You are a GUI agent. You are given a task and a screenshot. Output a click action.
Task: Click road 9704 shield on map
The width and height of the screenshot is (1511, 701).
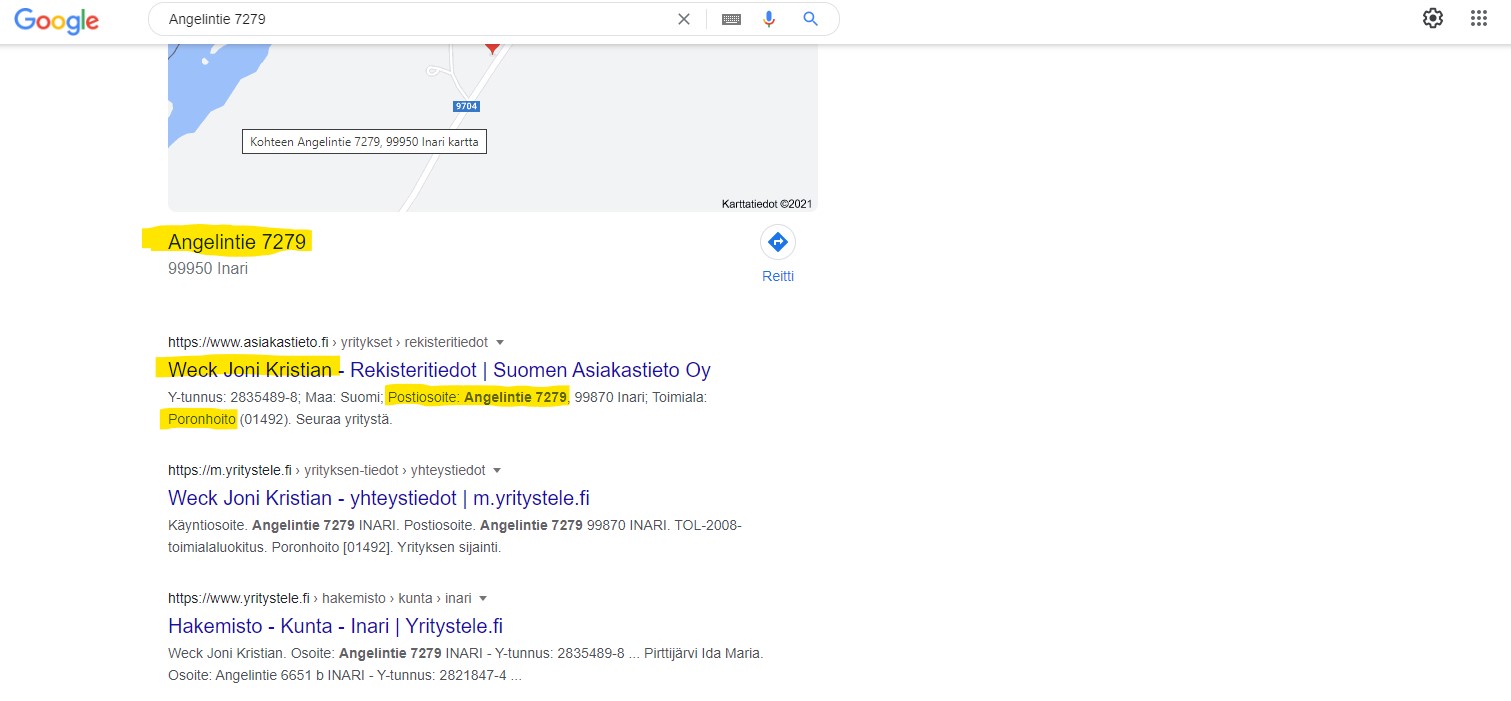click(x=466, y=106)
